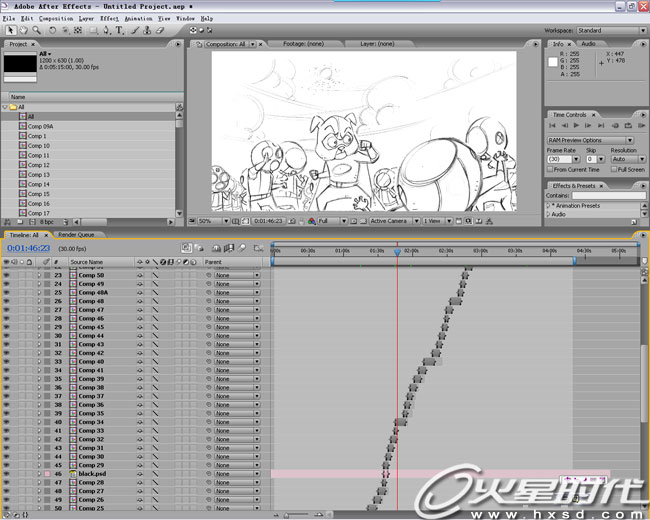Toggle the graph editor icon in the timeline
The width and height of the screenshot is (650, 520).
tap(258, 248)
